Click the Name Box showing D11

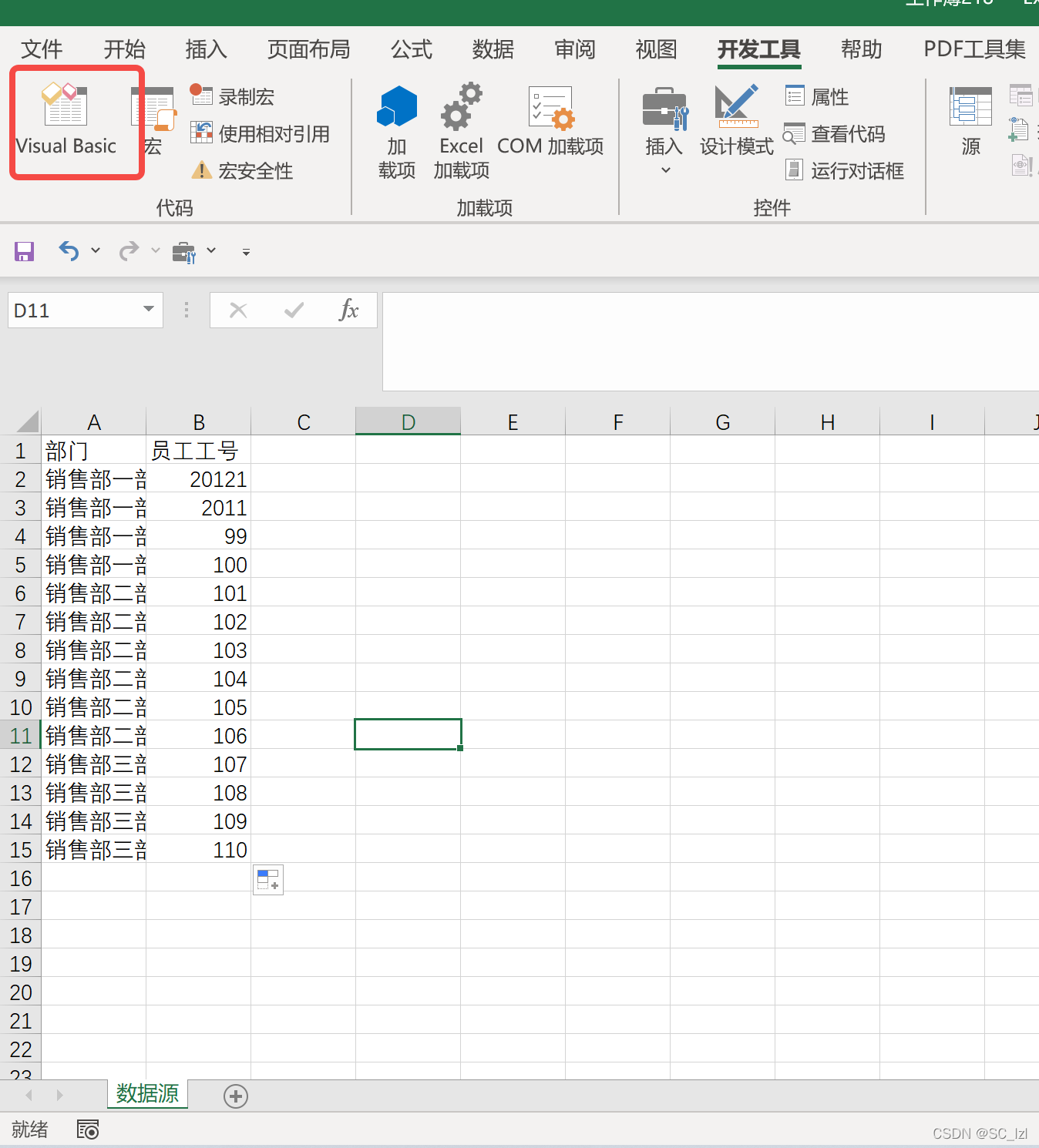point(74,310)
